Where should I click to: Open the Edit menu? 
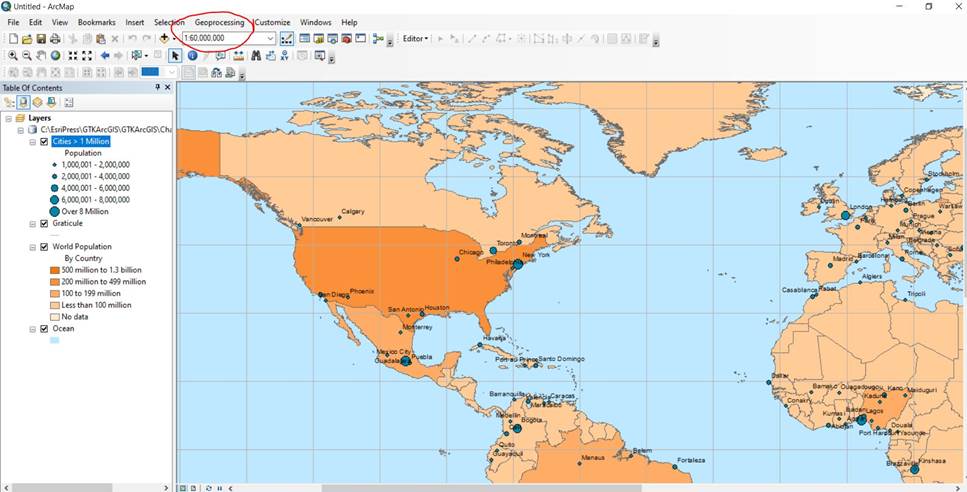35,22
